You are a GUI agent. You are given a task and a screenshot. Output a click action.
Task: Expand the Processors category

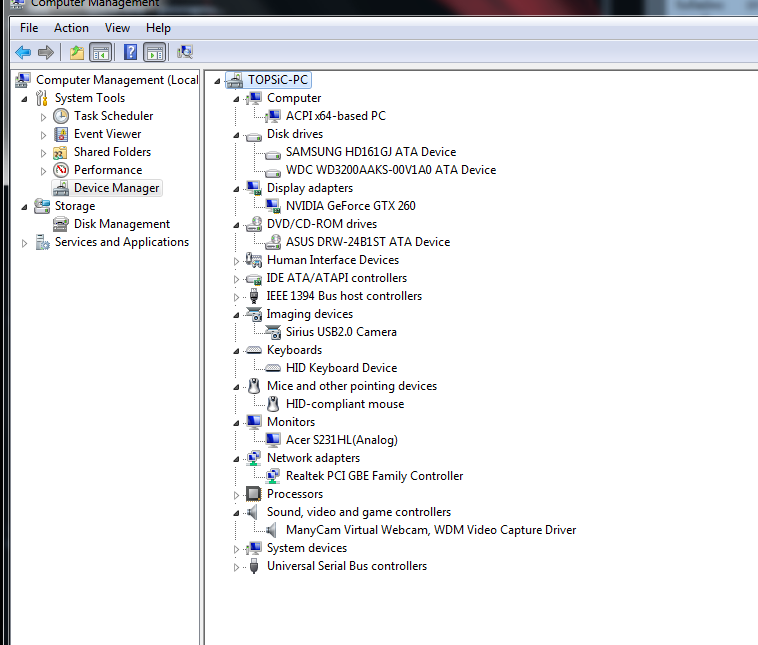237,494
